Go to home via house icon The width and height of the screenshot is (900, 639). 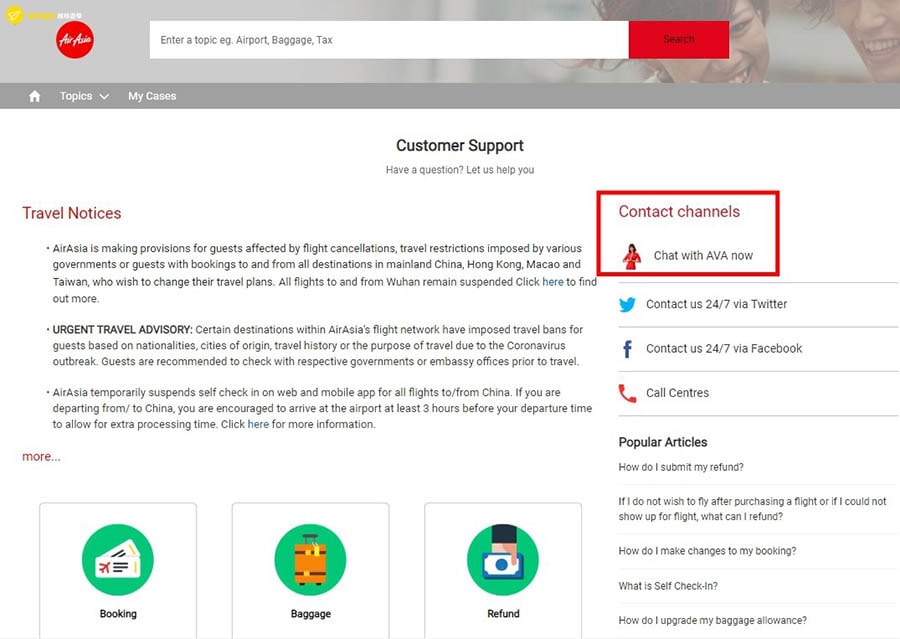tap(35, 96)
